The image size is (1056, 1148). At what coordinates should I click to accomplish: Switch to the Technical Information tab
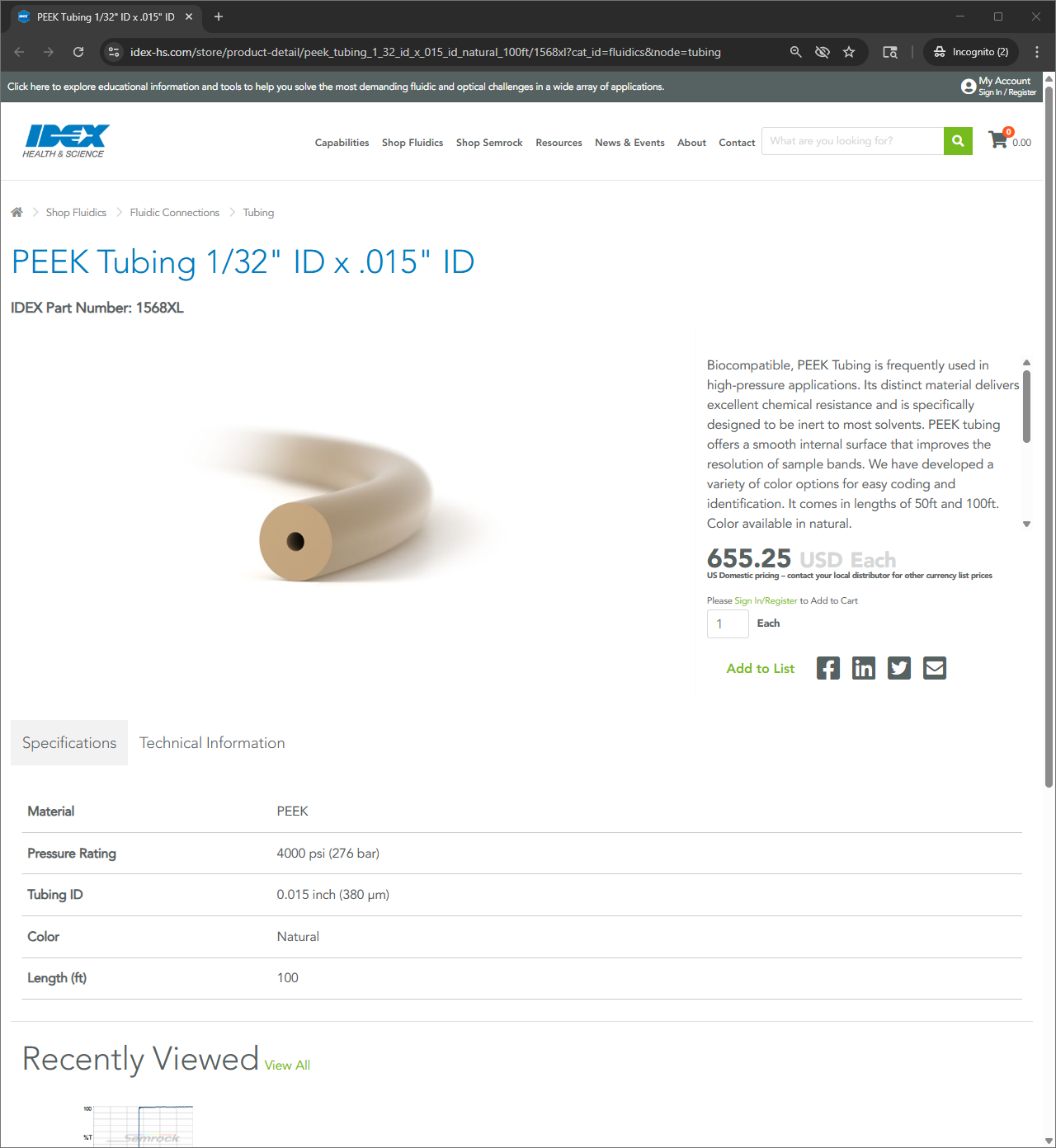pyautogui.click(x=212, y=743)
